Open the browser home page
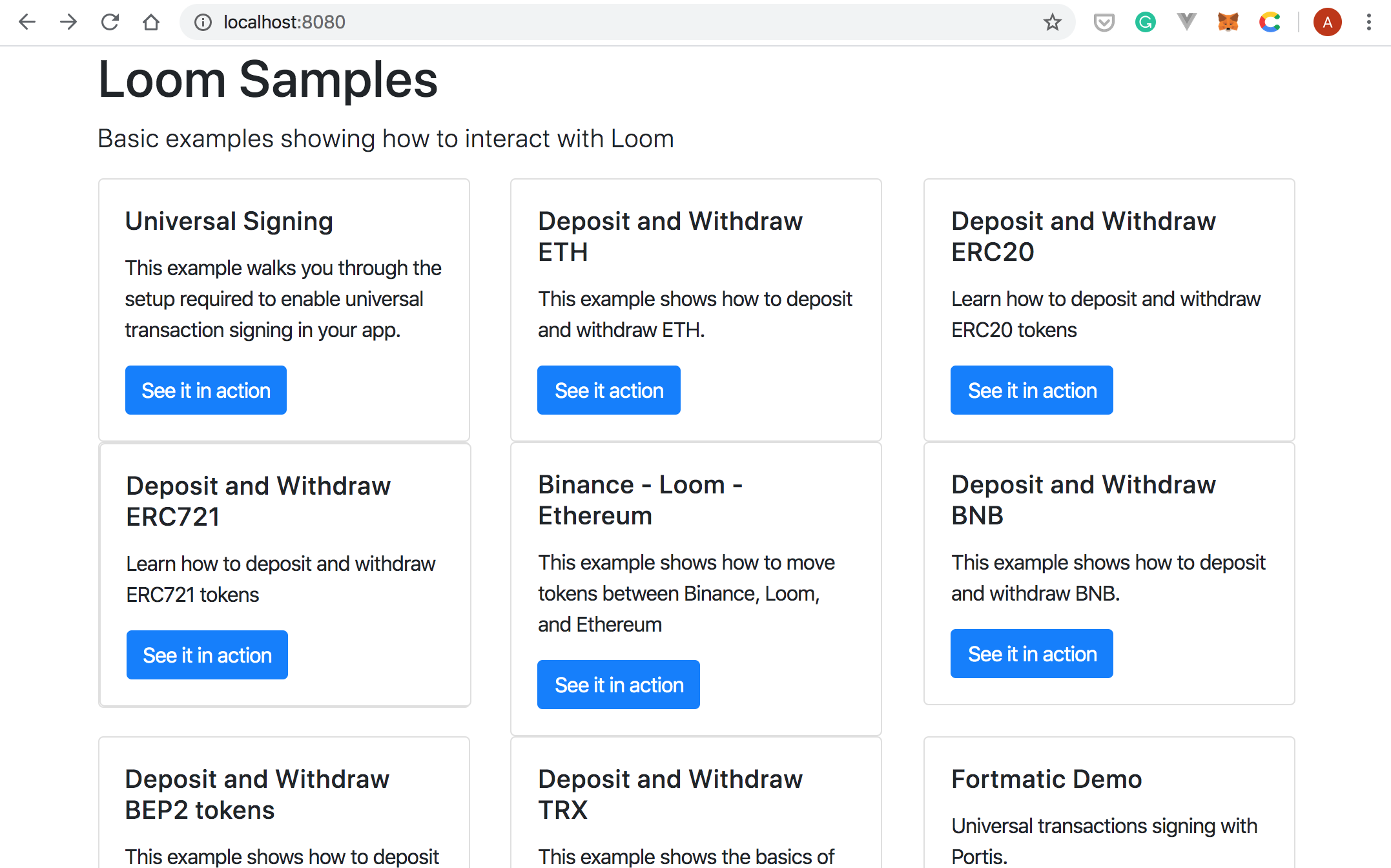This screenshot has width=1391, height=868. [151, 23]
